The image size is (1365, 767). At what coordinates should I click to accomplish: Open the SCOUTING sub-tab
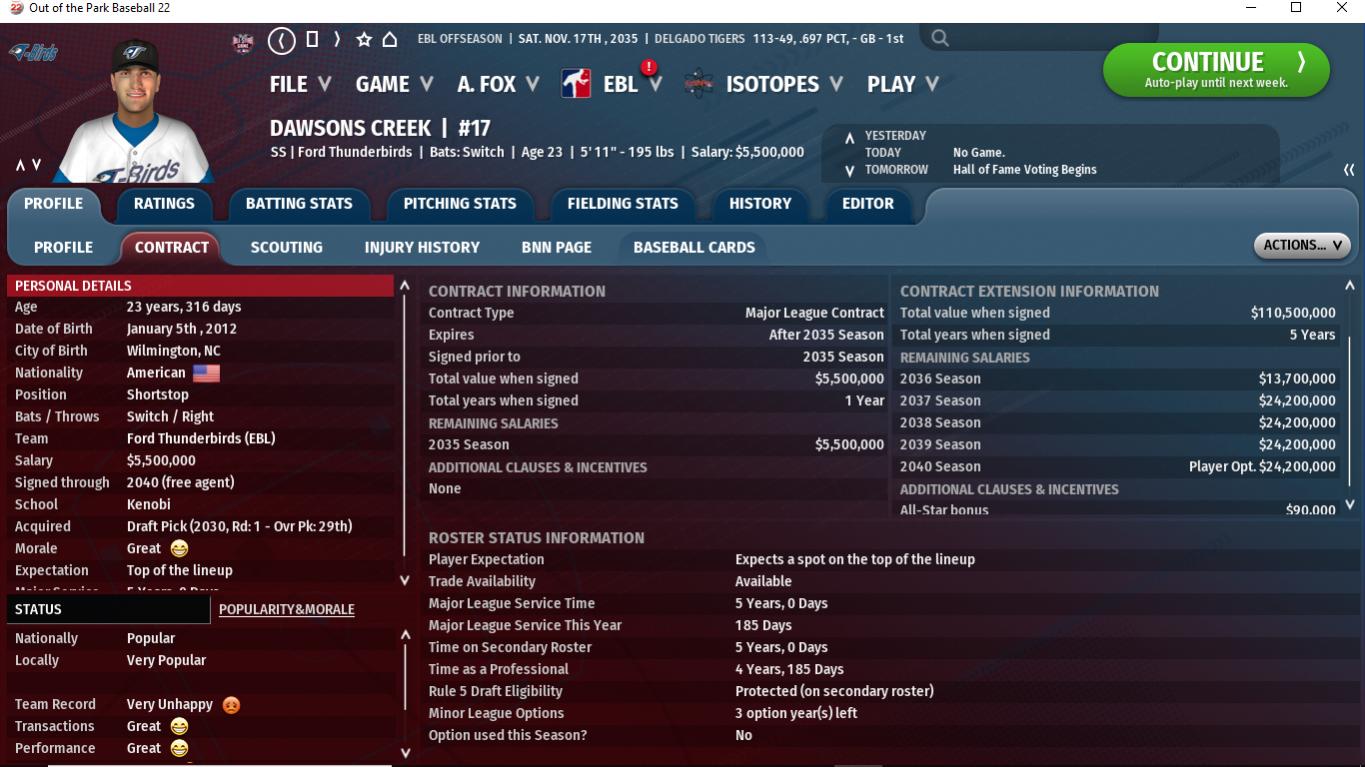[x=286, y=247]
